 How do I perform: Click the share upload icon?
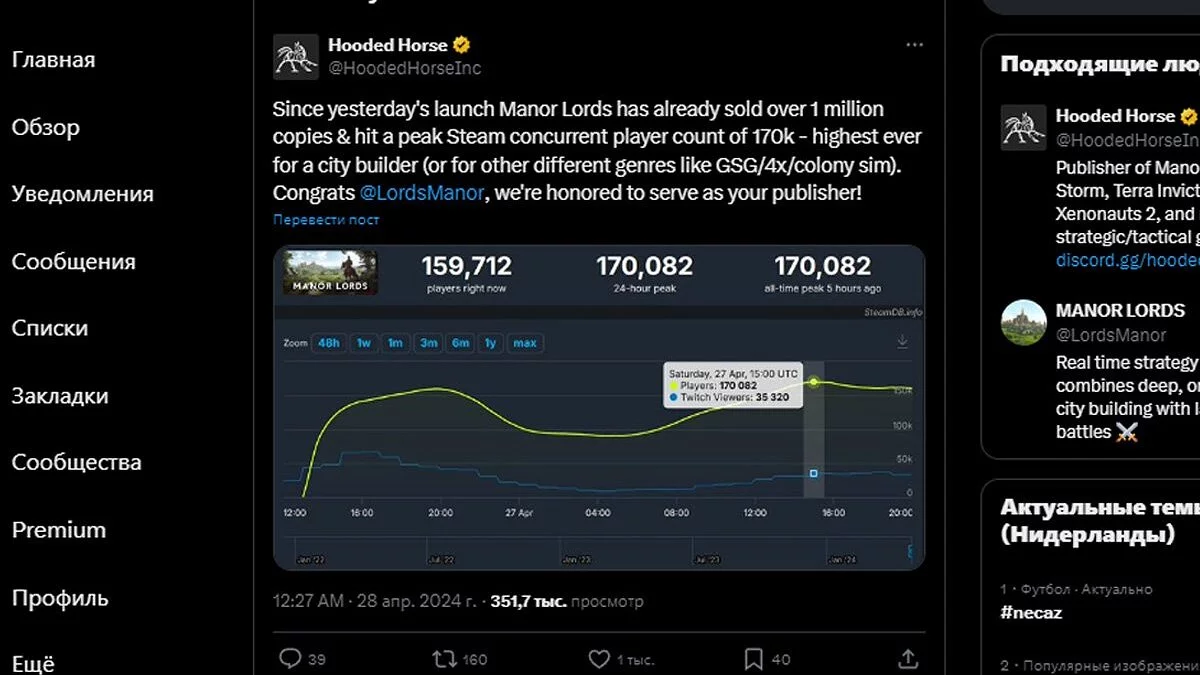[908, 658]
